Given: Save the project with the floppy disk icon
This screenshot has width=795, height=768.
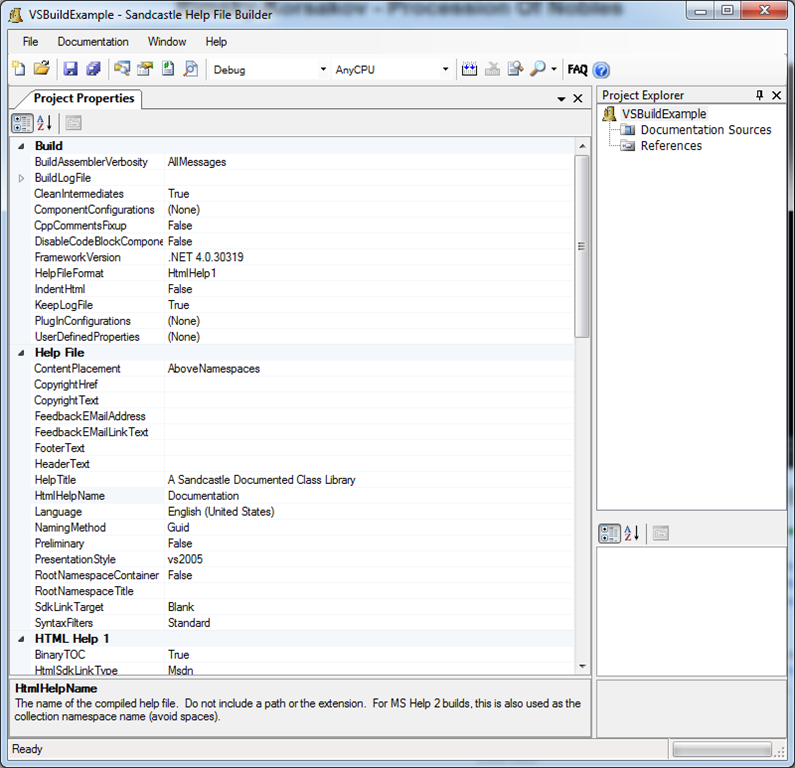Looking at the screenshot, I should coord(71,69).
